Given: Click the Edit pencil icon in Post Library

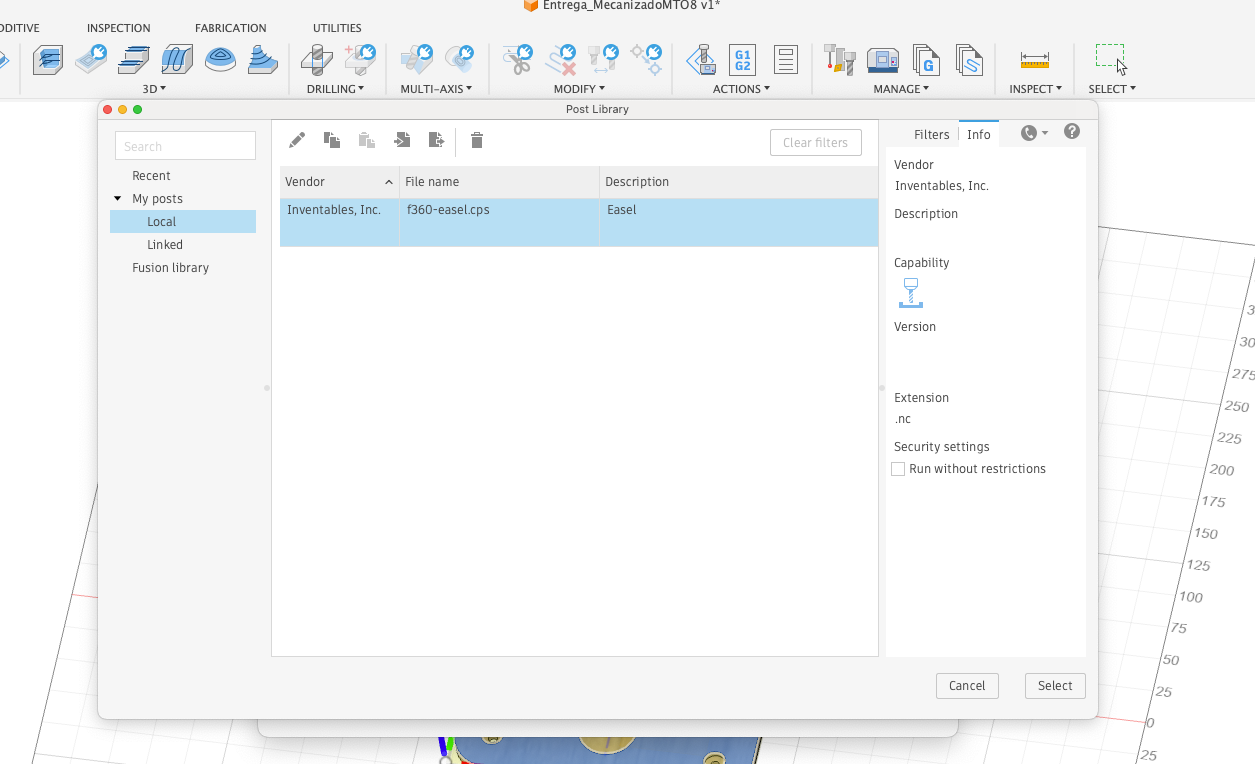Looking at the screenshot, I should 297,141.
